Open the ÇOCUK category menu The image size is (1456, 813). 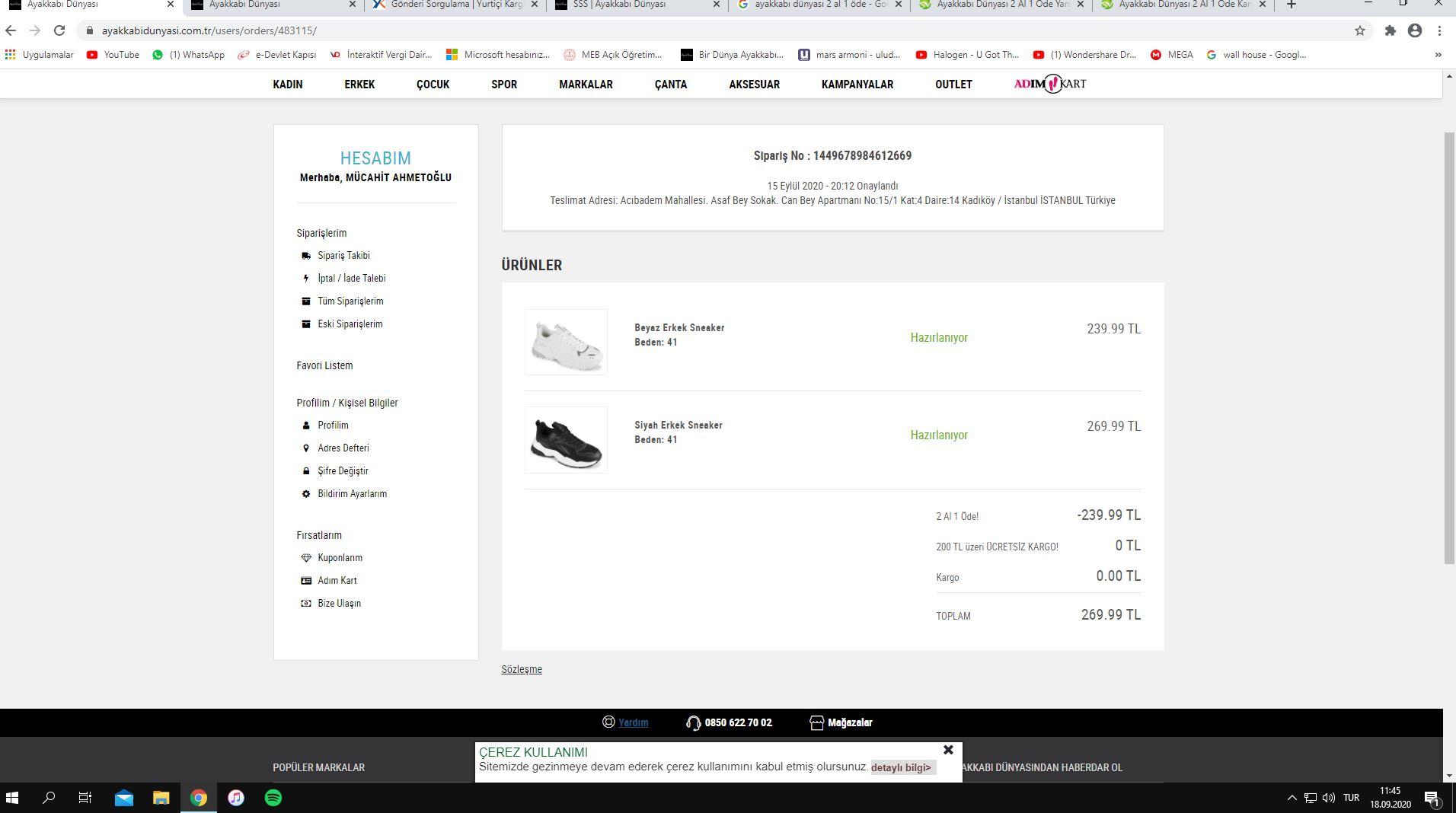pyautogui.click(x=433, y=84)
